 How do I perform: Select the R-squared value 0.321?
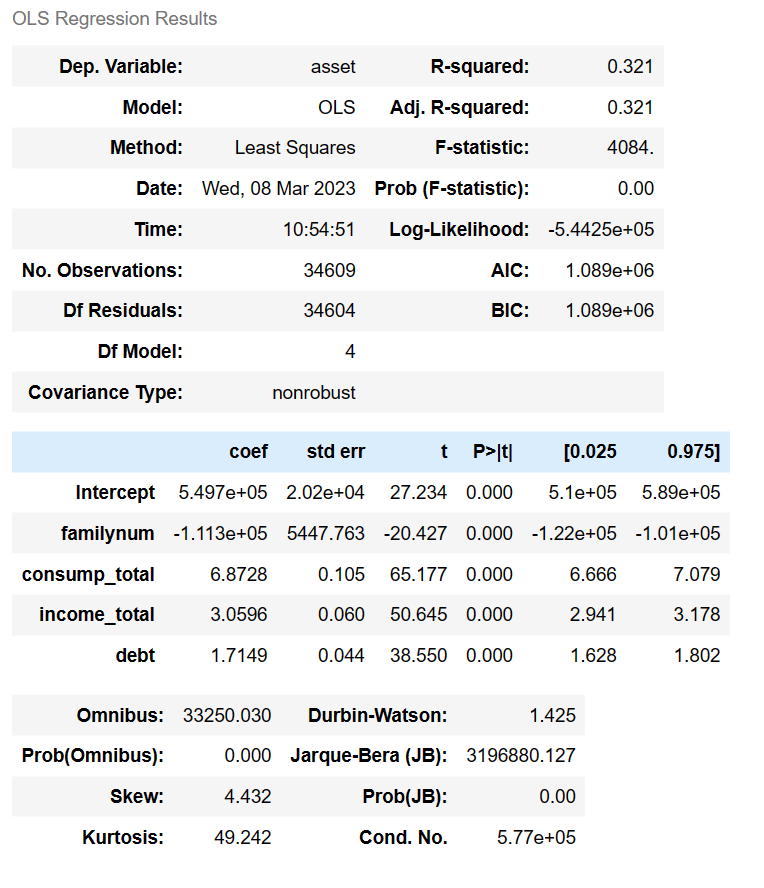pos(630,66)
